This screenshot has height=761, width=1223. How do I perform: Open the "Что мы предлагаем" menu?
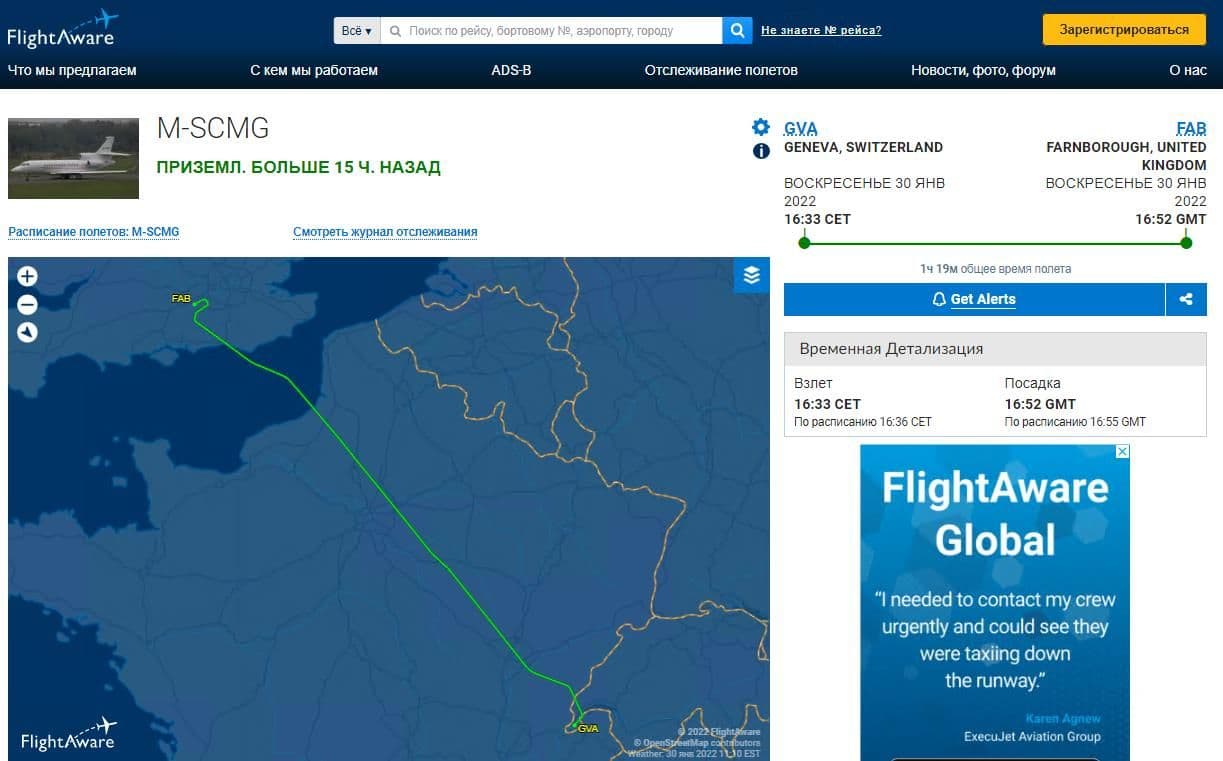pyautogui.click(x=72, y=70)
